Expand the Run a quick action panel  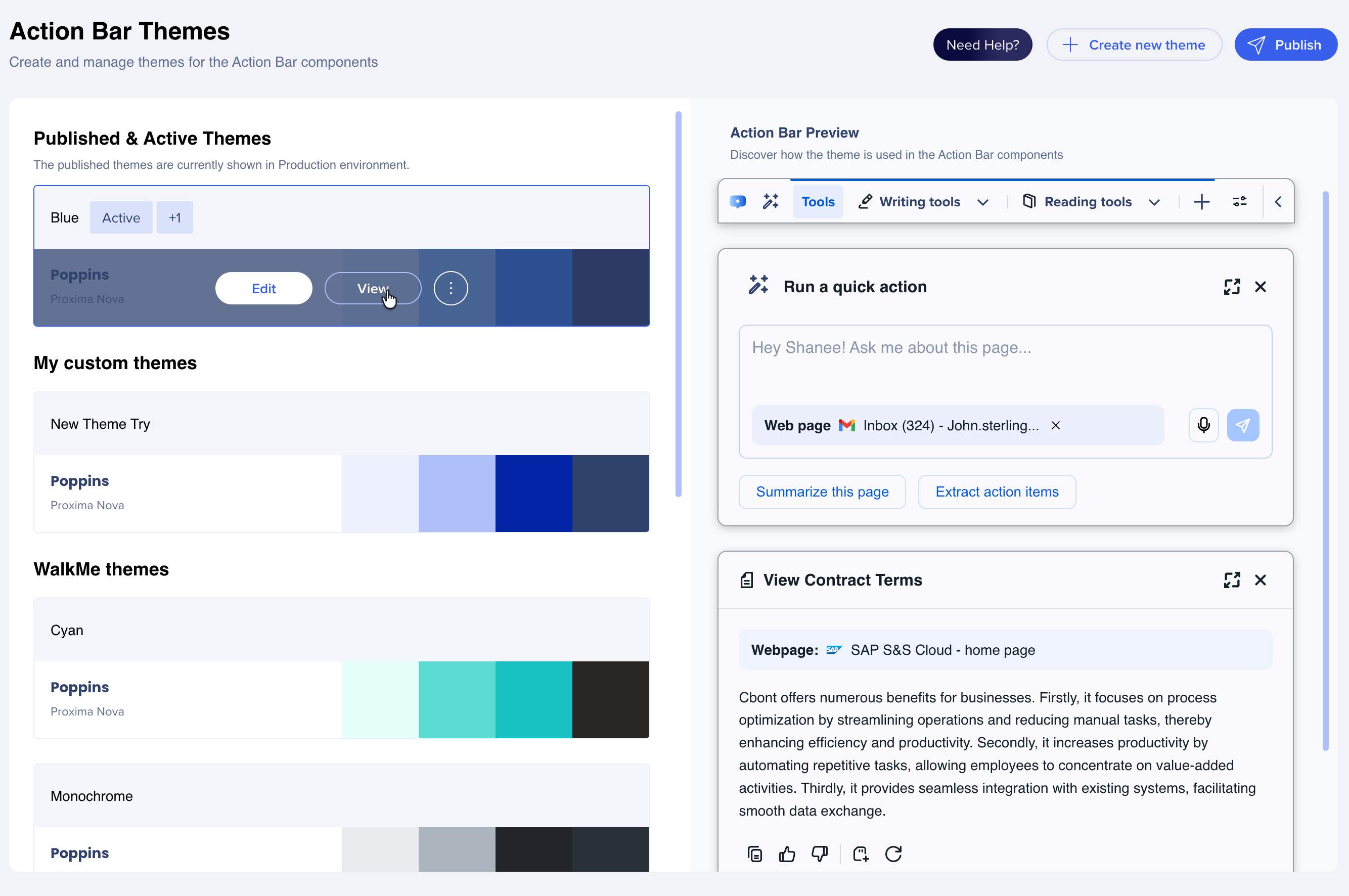pos(1231,286)
